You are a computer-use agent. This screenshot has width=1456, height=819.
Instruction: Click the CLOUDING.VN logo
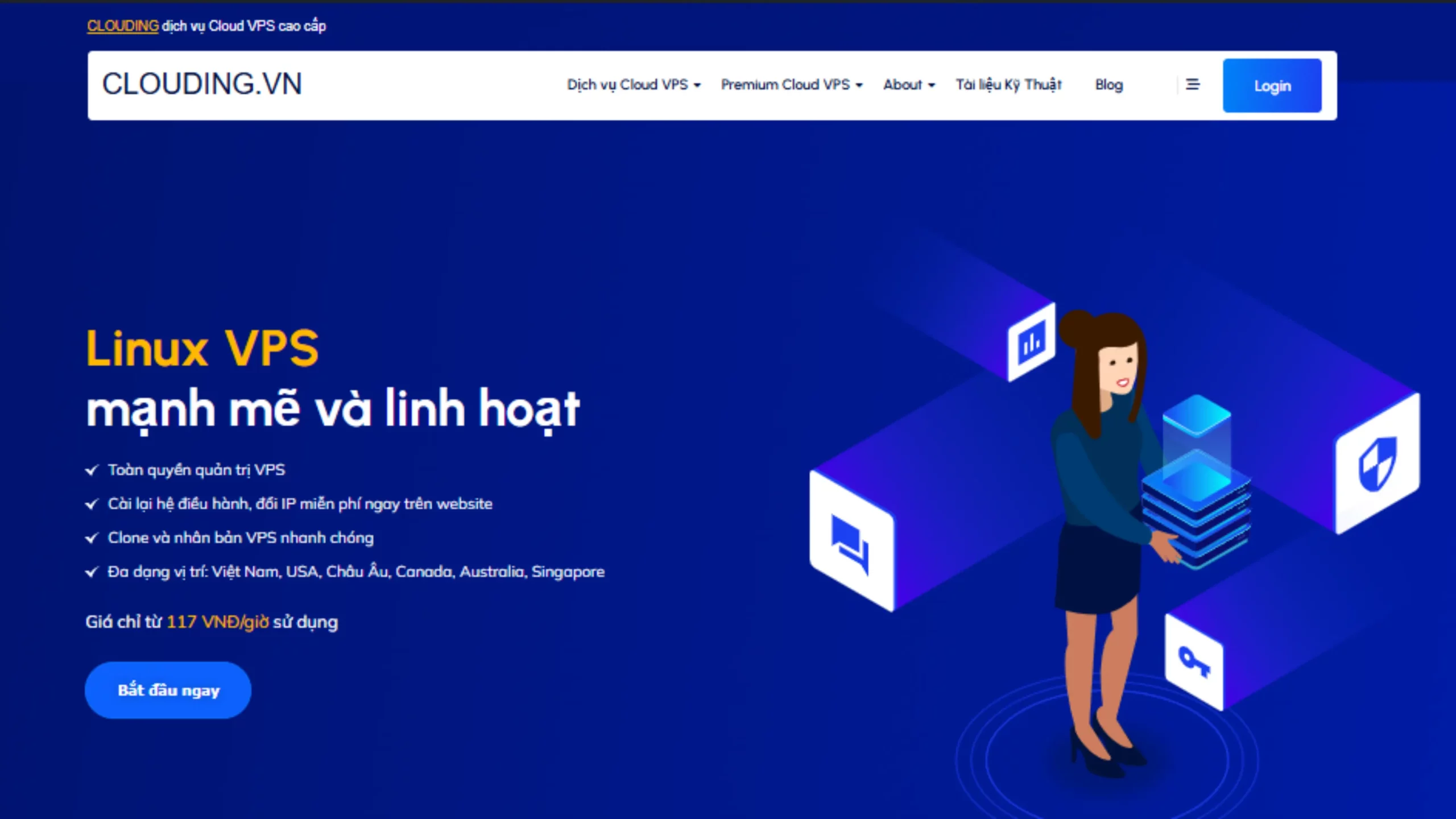coord(202,84)
